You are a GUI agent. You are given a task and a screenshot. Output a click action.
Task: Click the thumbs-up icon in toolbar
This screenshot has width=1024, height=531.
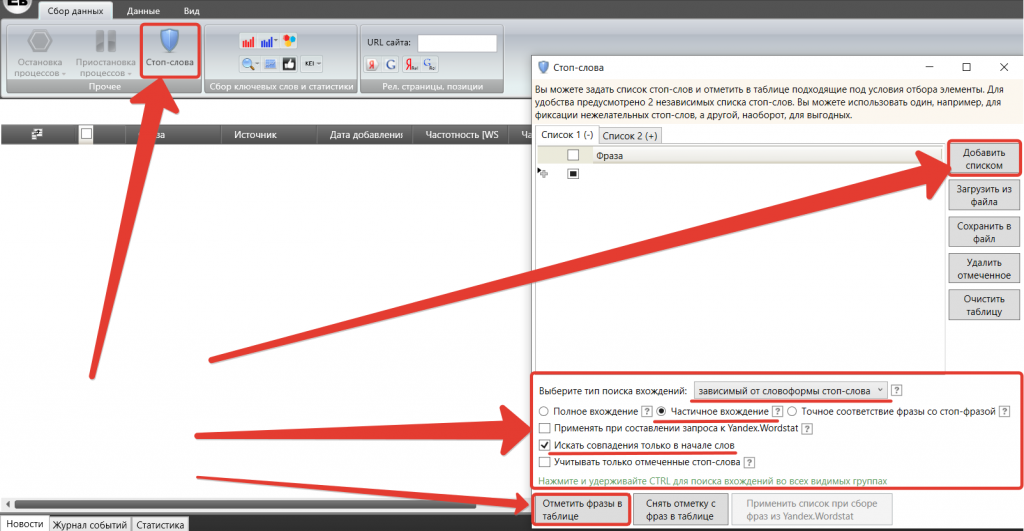coord(289,64)
